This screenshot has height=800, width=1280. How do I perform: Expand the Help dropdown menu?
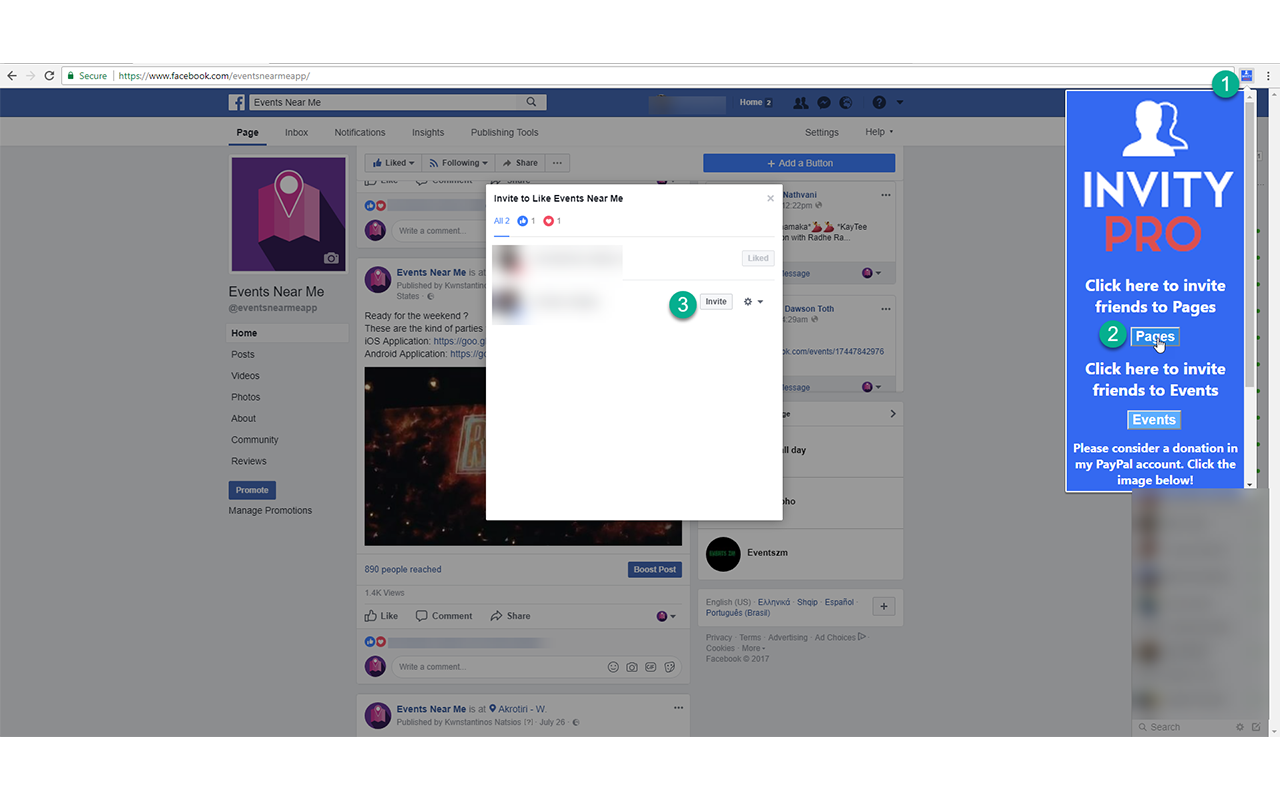coord(879,132)
